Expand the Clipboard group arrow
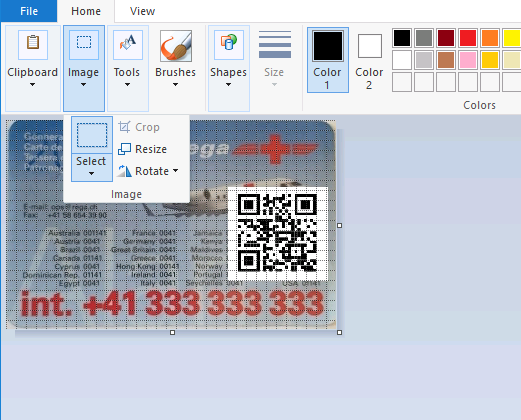The image size is (521, 420). point(32,85)
